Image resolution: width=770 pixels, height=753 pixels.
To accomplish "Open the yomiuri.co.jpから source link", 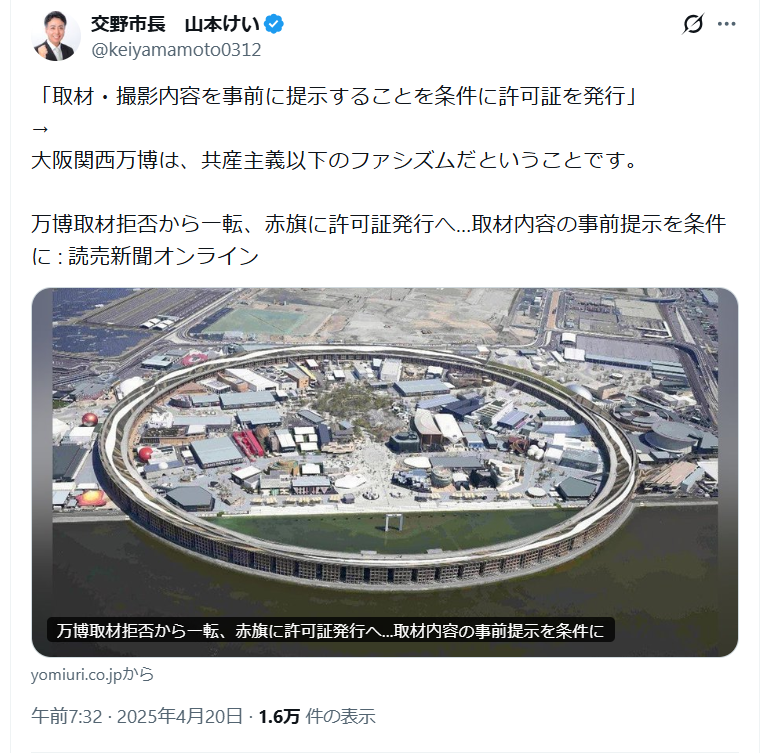I will [x=92, y=675].
